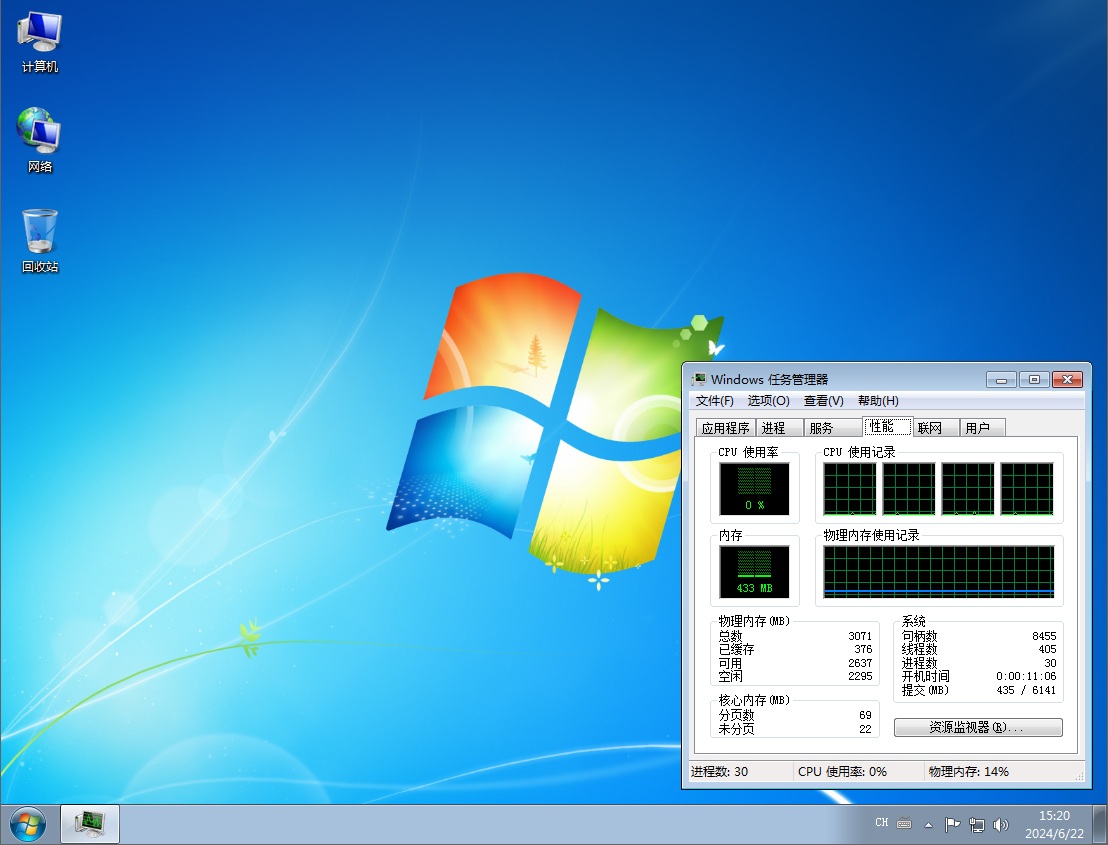
Task: Select the 性能 tab
Action: 888,426
